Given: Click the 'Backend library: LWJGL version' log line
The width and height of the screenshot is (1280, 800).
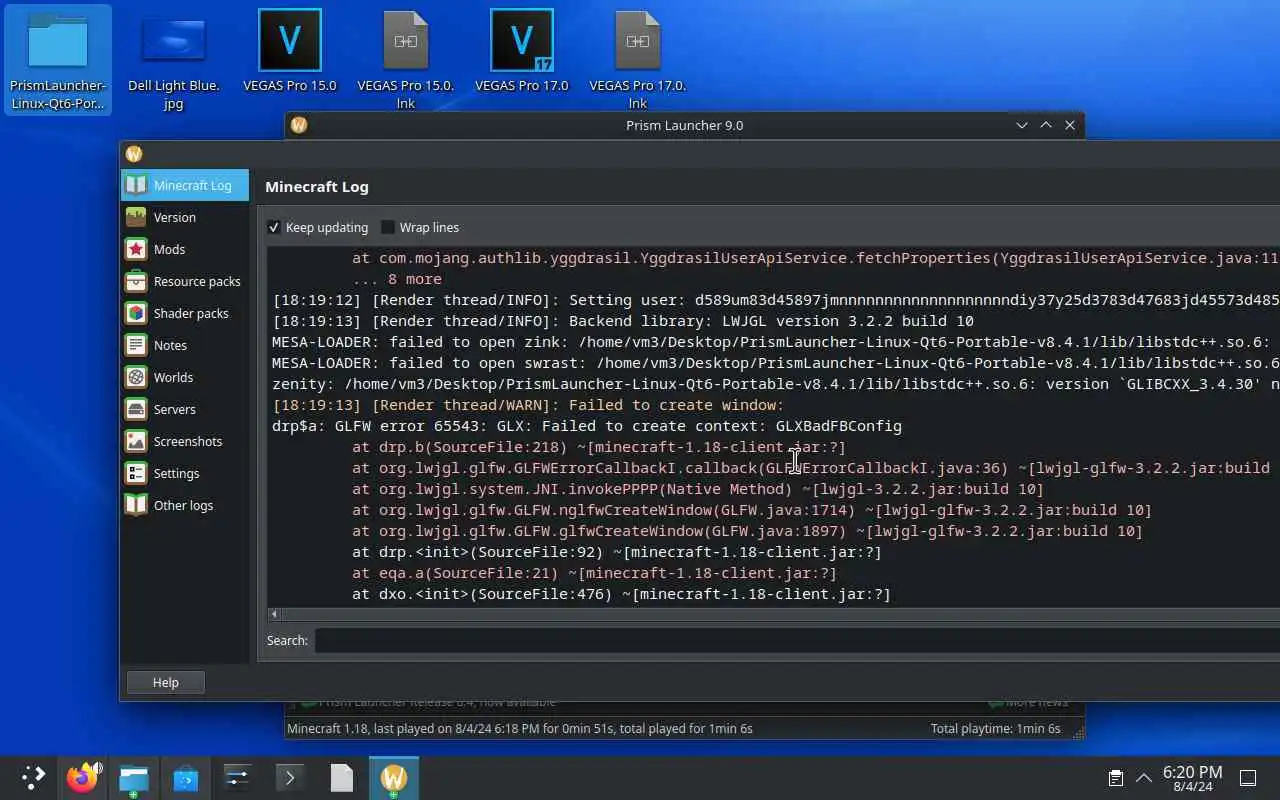Looking at the screenshot, I should tap(623, 321).
